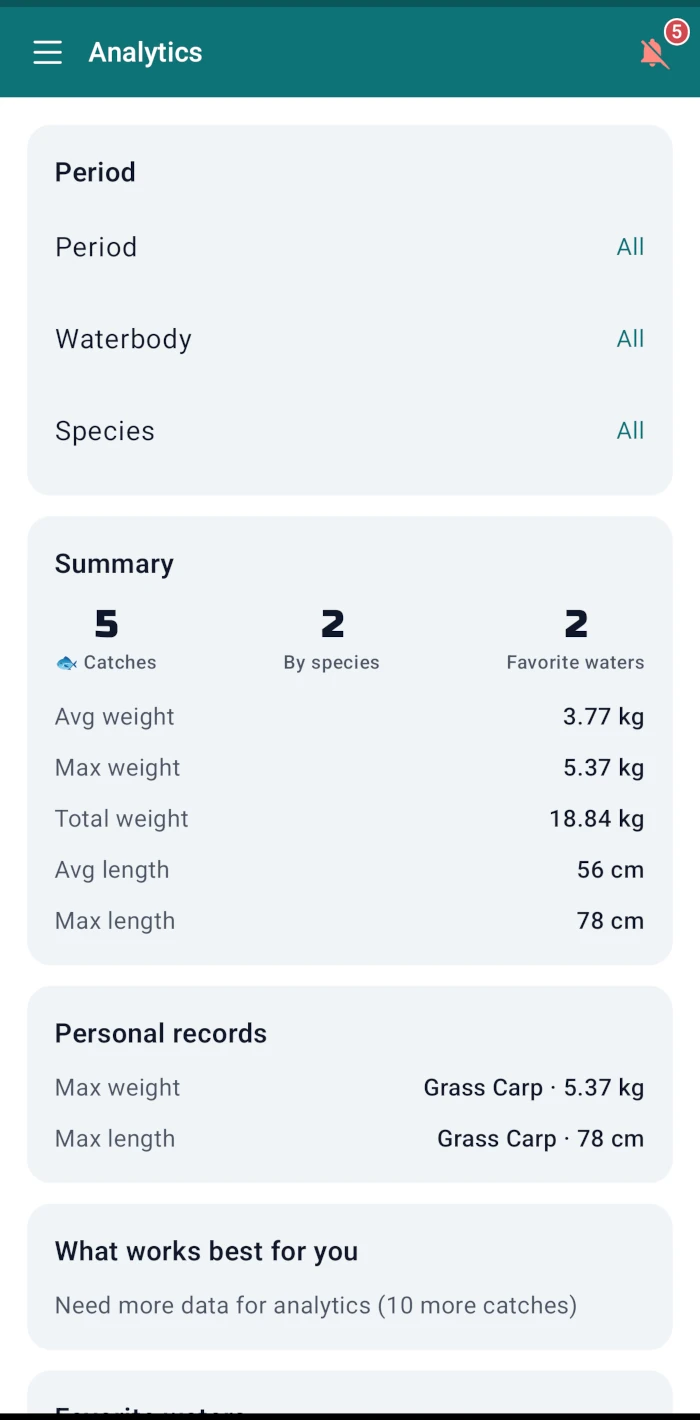Tap the fish icon beside Catches
Viewport: 700px width, 1420px height.
click(67, 663)
